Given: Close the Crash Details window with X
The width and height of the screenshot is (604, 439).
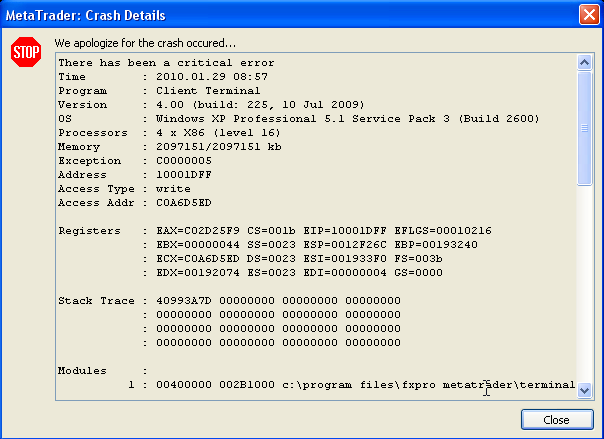Looking at the screenshot, I should [x=589, y=15].
